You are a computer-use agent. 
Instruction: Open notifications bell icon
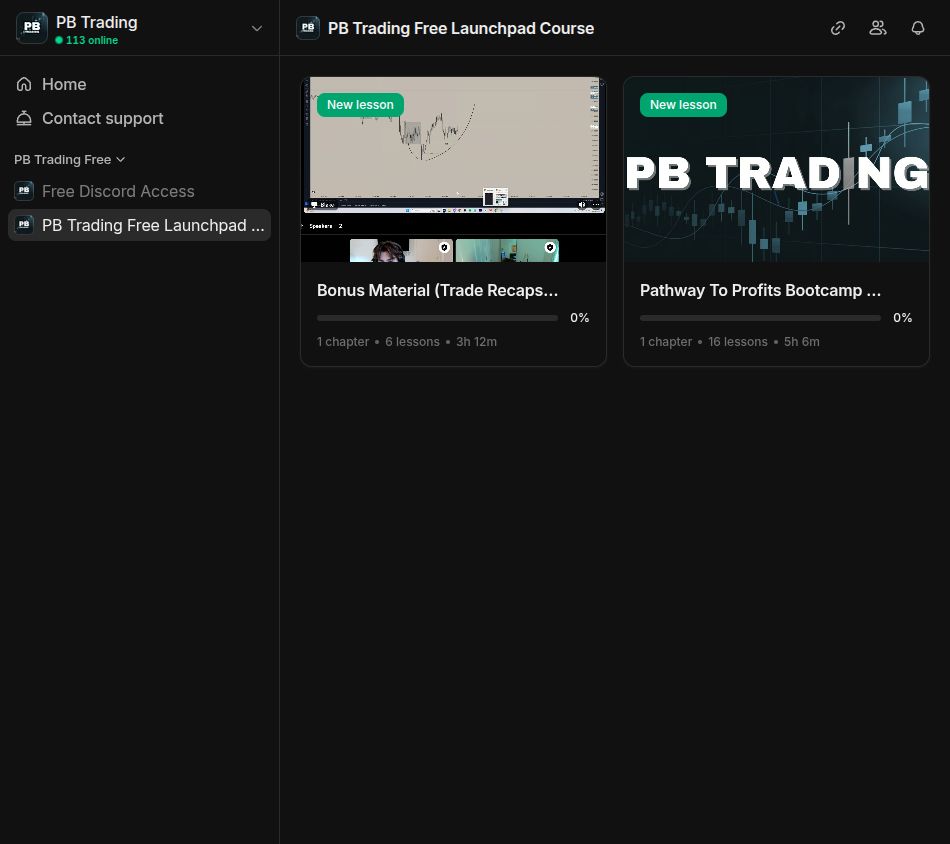[x=918, y=28]
